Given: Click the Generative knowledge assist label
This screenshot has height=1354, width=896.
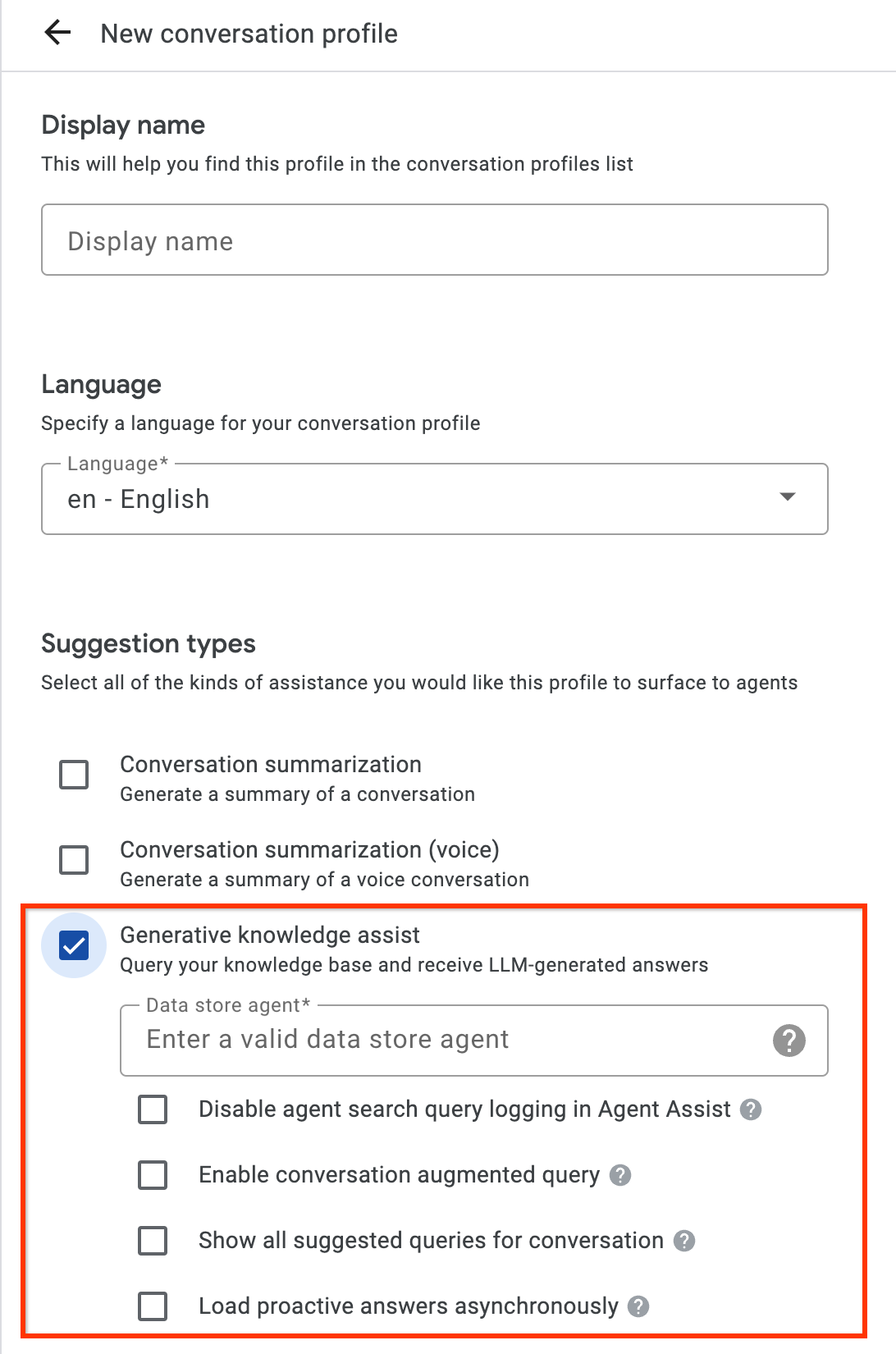Looking at the screenshot, I should 270,935.
